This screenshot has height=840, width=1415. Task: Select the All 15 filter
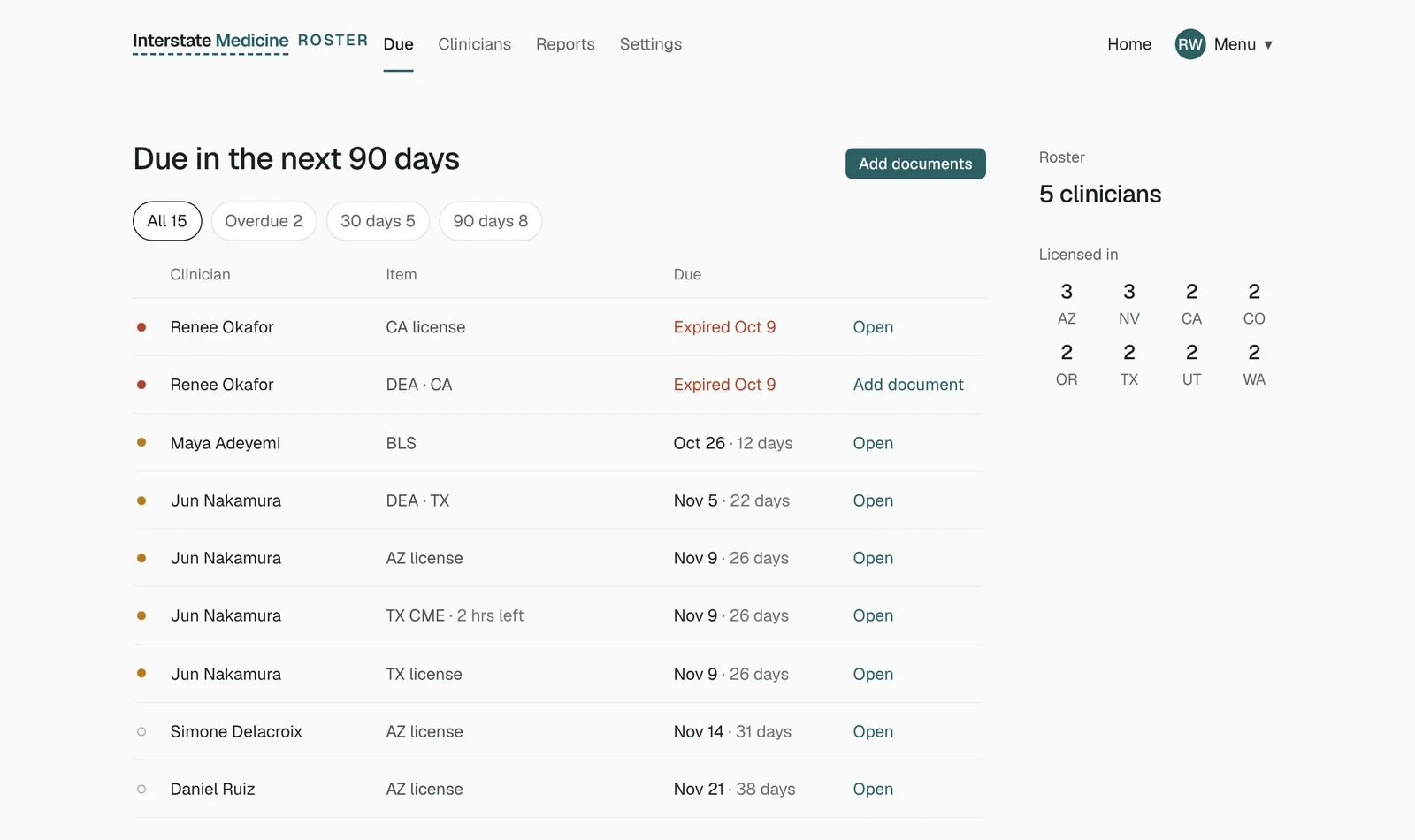click(x=167, y=221)
